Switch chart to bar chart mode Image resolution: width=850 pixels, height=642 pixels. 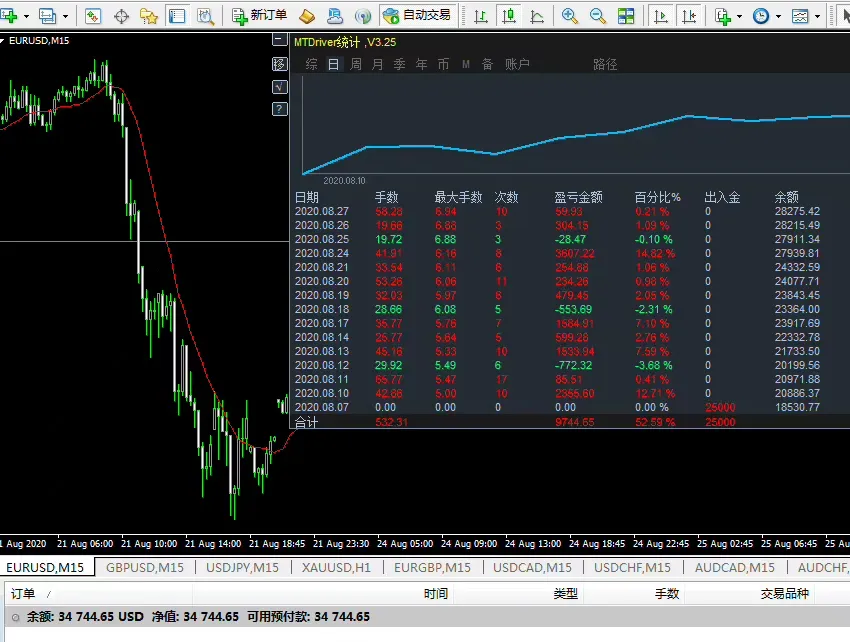480,16
